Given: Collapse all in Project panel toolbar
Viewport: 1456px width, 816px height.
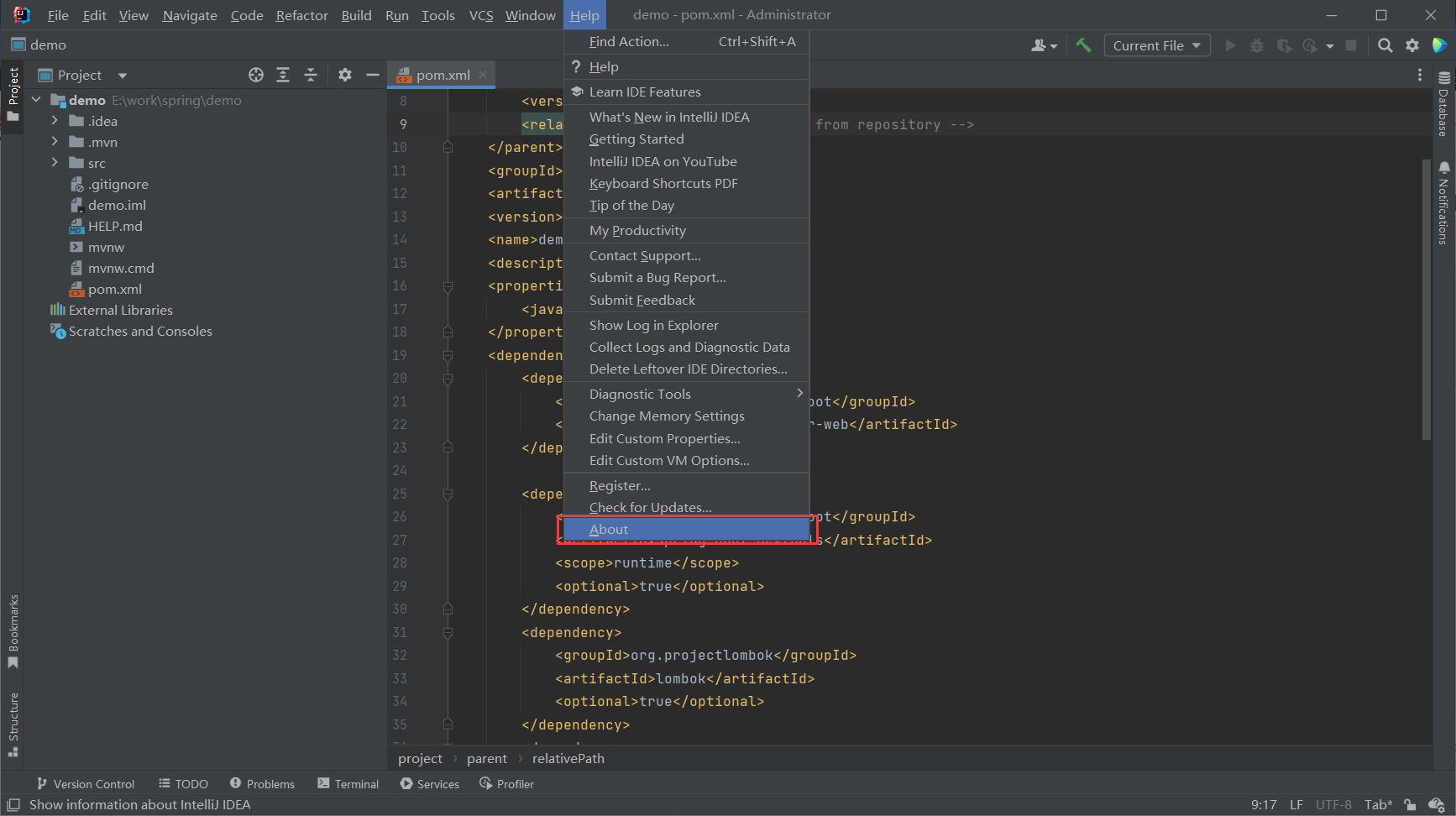Looking at the screenshot, I should point(311,76).
